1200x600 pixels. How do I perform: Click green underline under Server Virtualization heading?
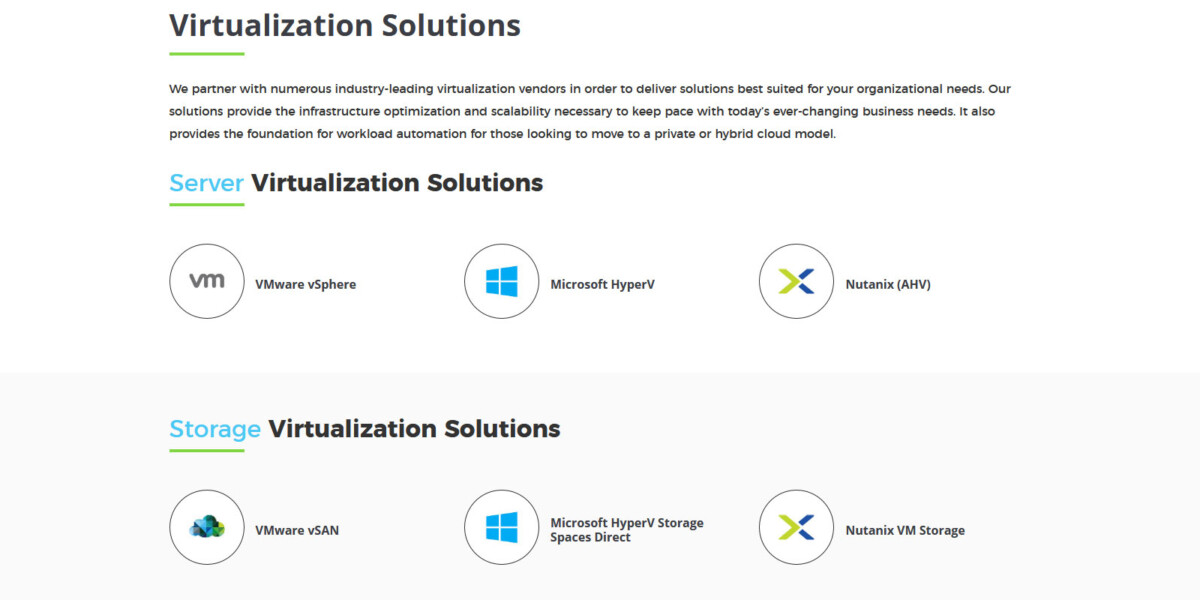pyautogui.click(x=207, y=205)
